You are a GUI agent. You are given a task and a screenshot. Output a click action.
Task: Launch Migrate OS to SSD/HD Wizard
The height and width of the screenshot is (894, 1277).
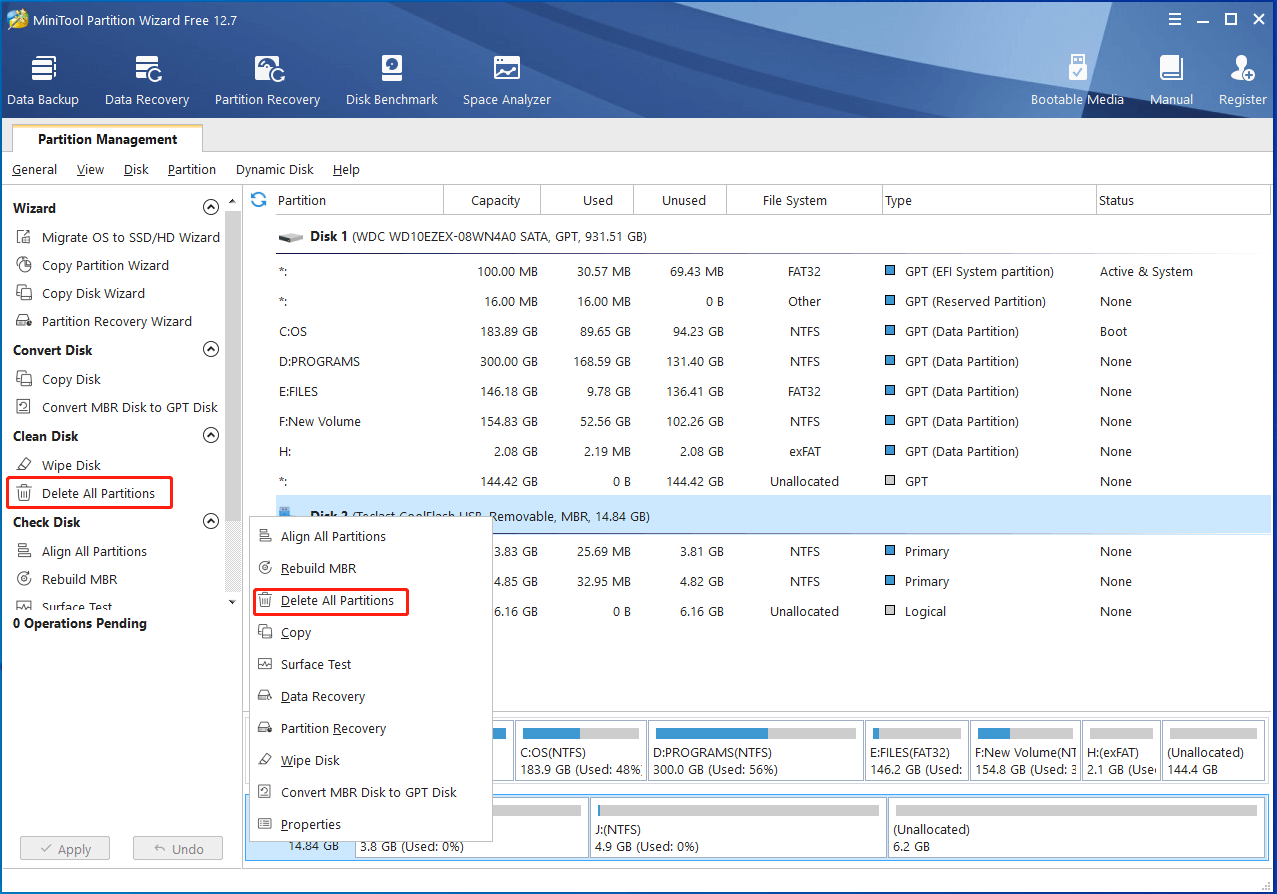(118, 237)
